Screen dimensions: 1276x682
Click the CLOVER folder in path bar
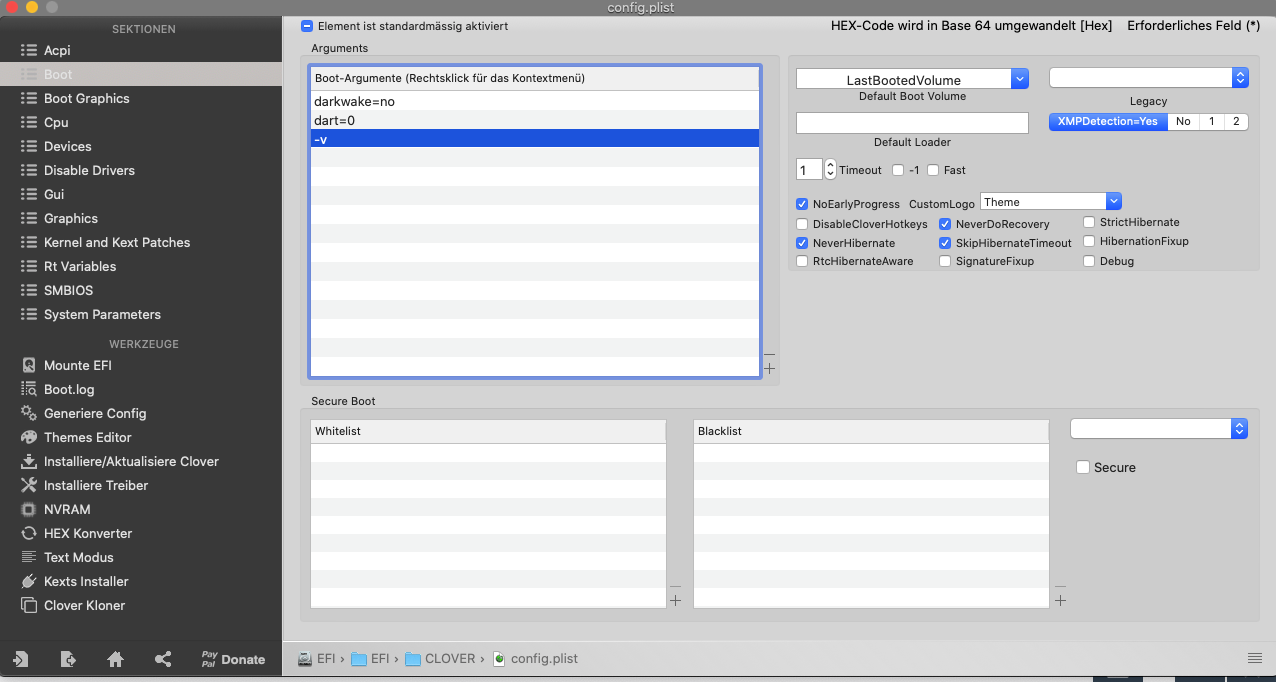click(x=440, y=659)
